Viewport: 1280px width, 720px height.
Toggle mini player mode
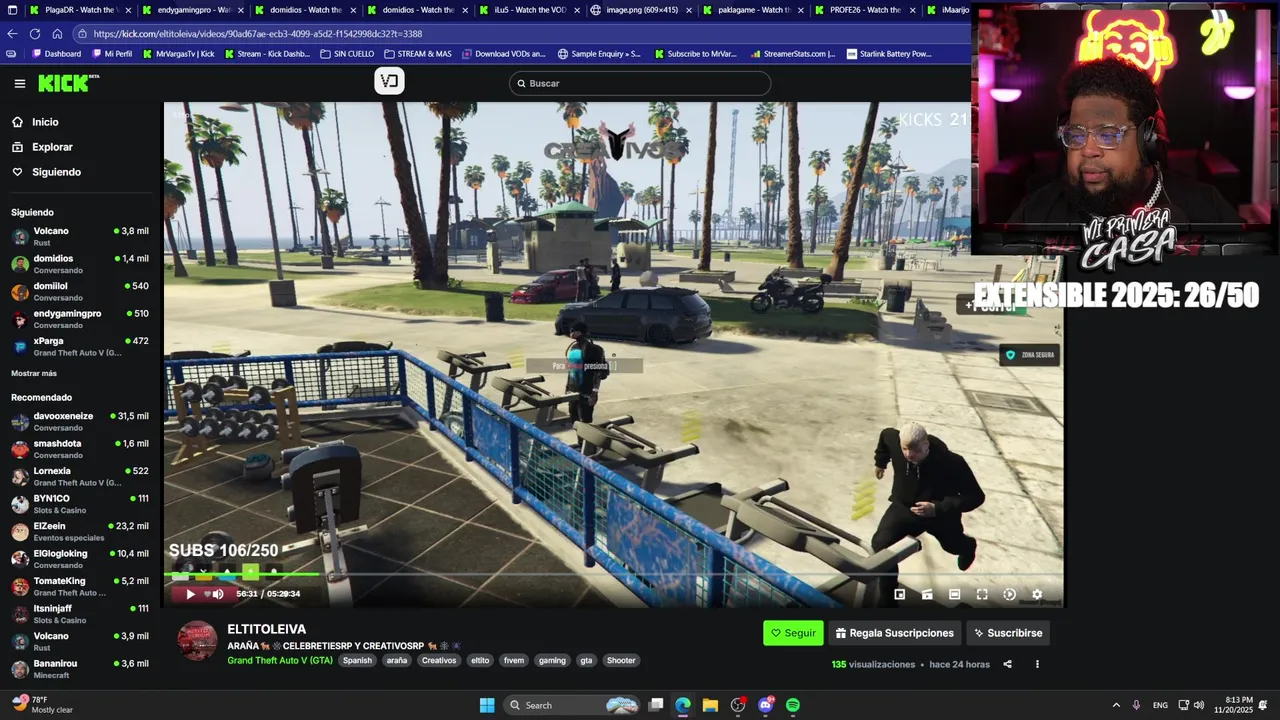[x=899, y=594]
